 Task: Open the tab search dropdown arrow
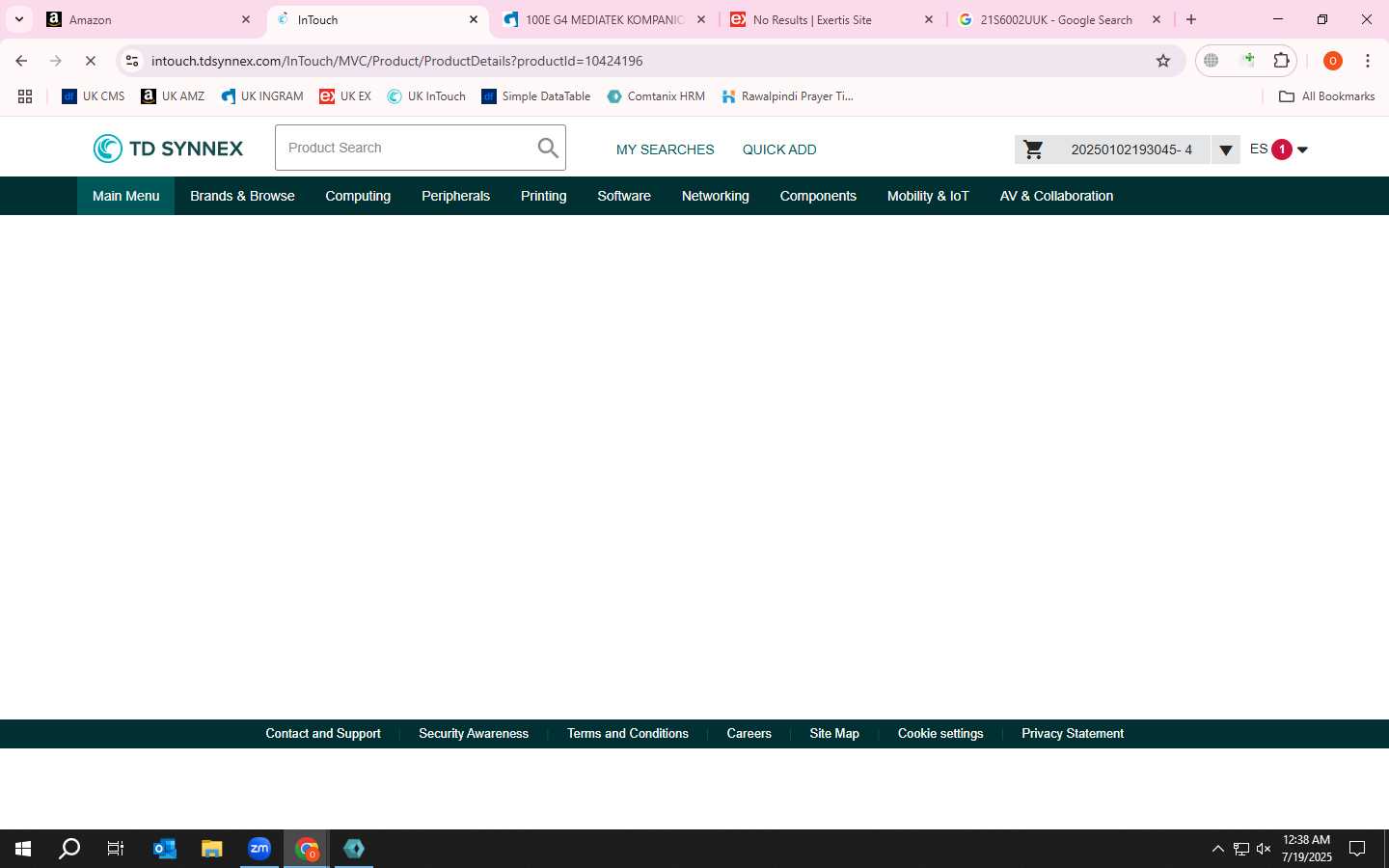coord(18,19)
